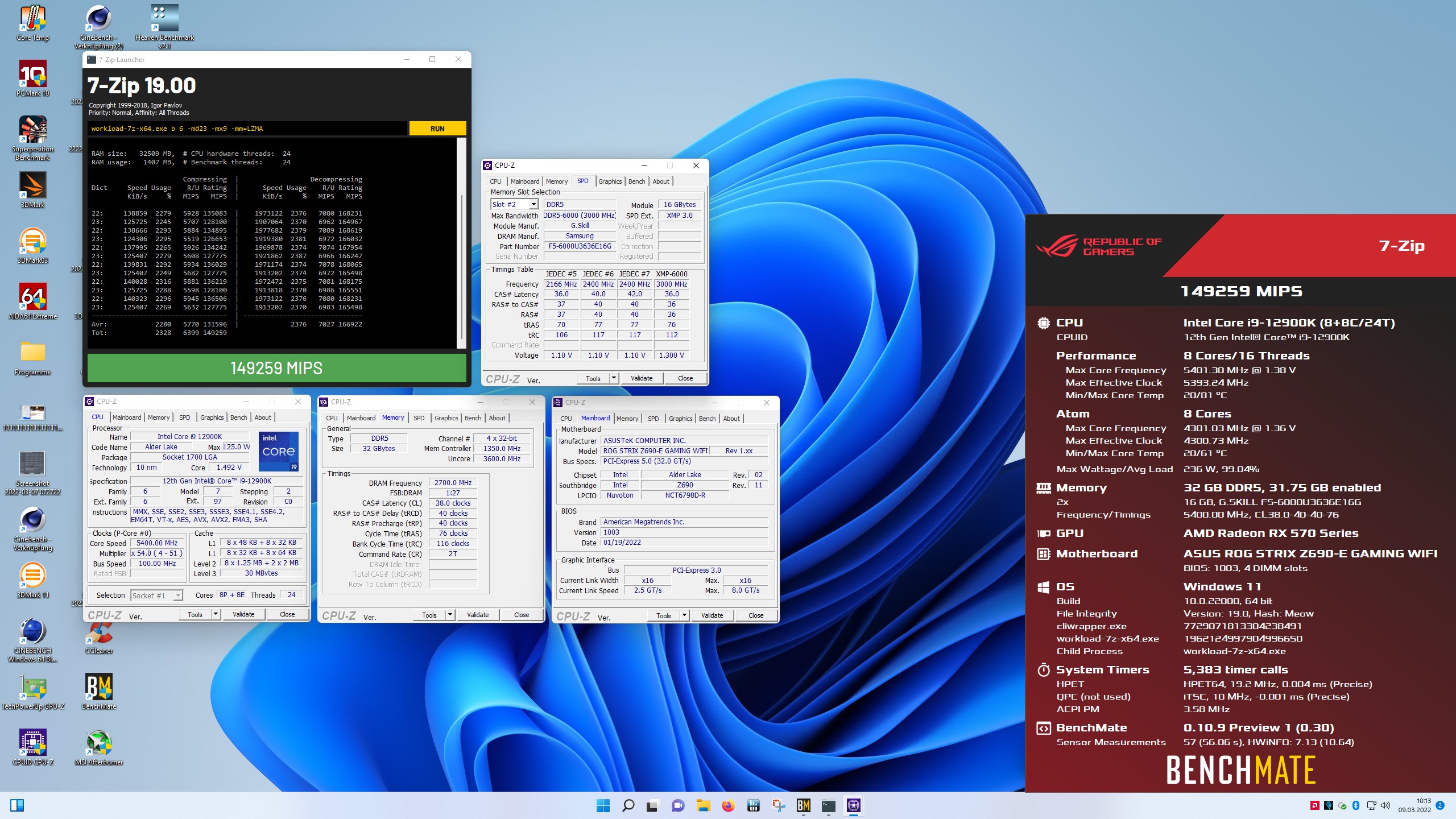This screenshot has height=819, width=1456.
Task: Click the Part Number F5-6000U3636E16G field
Action: click(x=580, y=246)
